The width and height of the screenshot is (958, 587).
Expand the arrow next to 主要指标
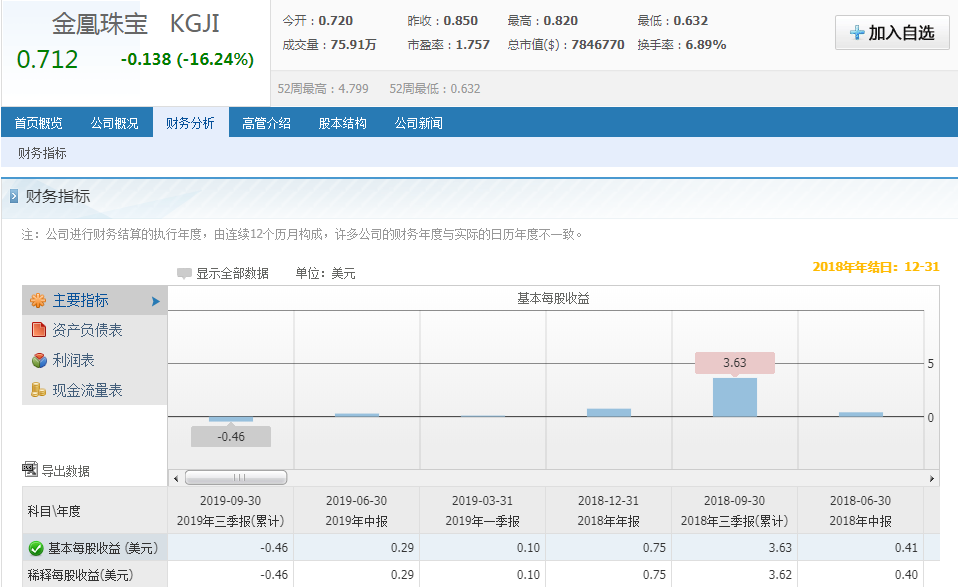(156, 300)
